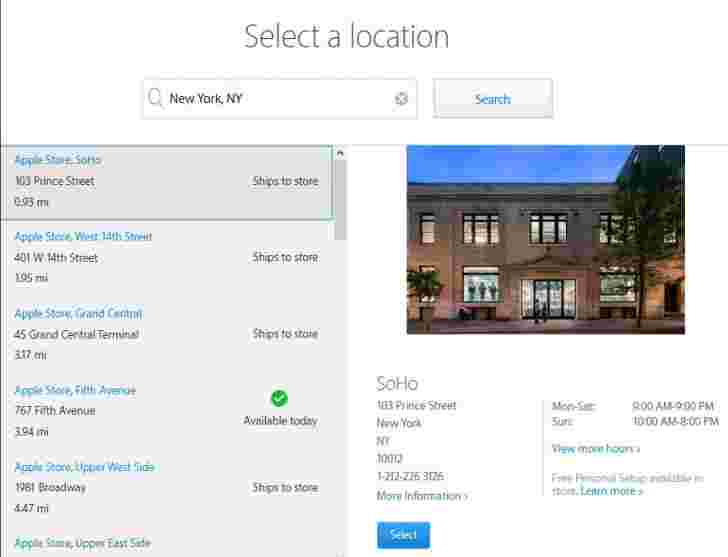Click the blue Select button
This screenshot has width=728, height=557.
(x=403, y=535)
